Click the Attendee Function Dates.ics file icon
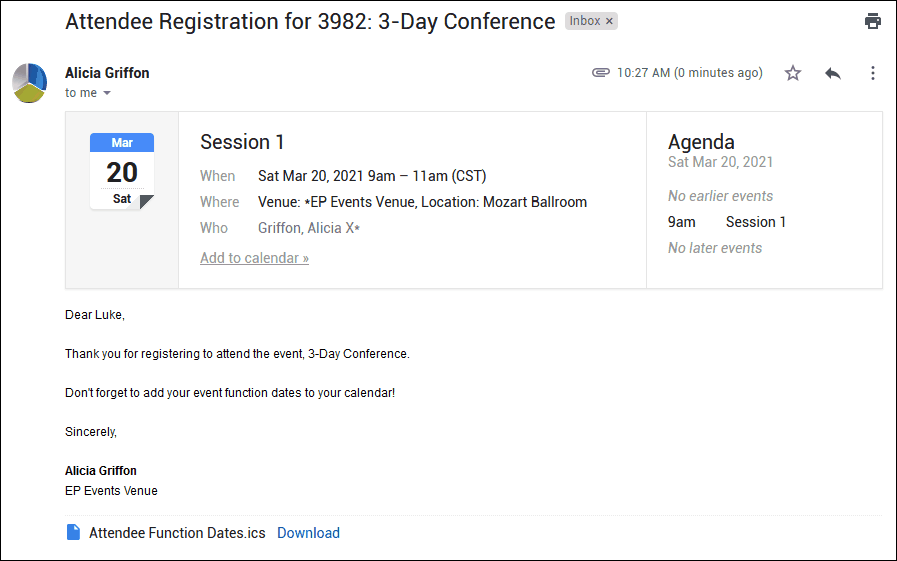This screenshot has width=897, height=561. (x=73, y=532)
